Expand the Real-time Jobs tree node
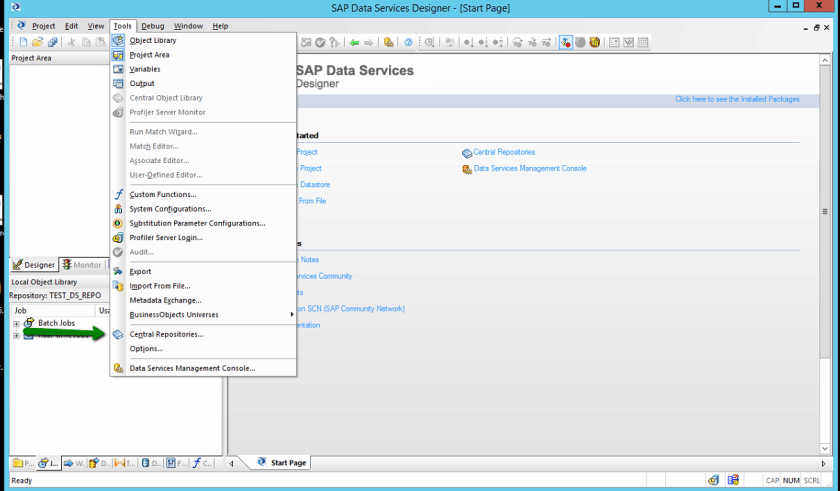 click(16, 336)
